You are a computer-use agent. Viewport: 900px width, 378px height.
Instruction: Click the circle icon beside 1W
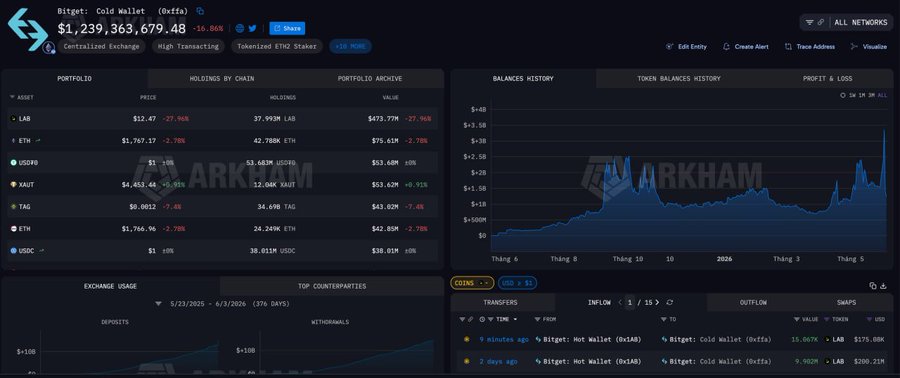[x=843, y=95]
